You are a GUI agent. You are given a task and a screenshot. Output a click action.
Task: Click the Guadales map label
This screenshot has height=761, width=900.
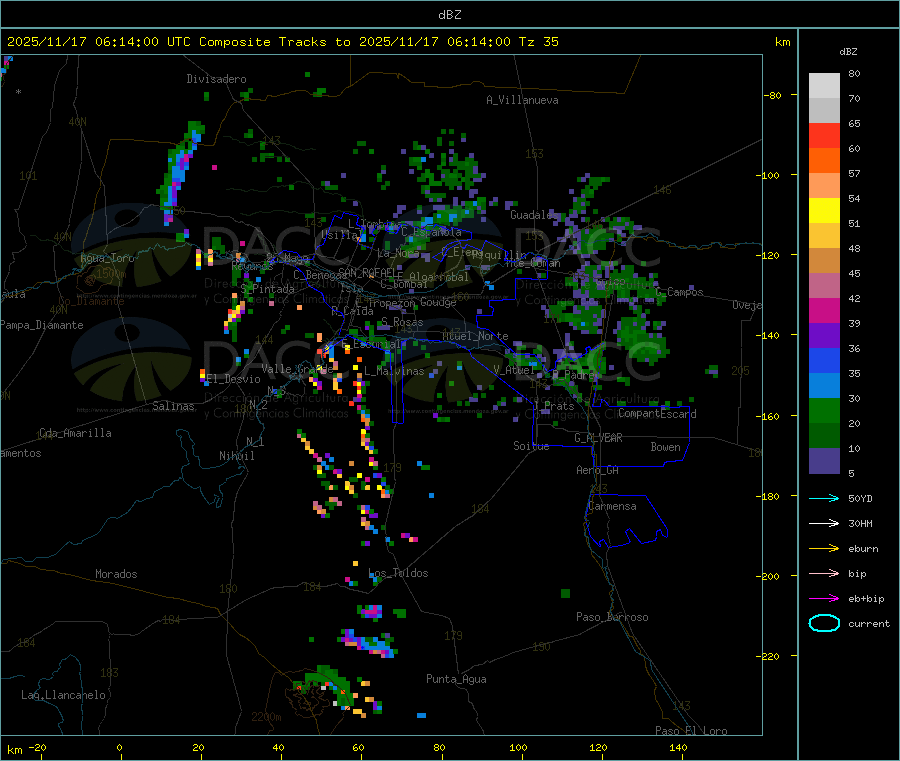533,215
